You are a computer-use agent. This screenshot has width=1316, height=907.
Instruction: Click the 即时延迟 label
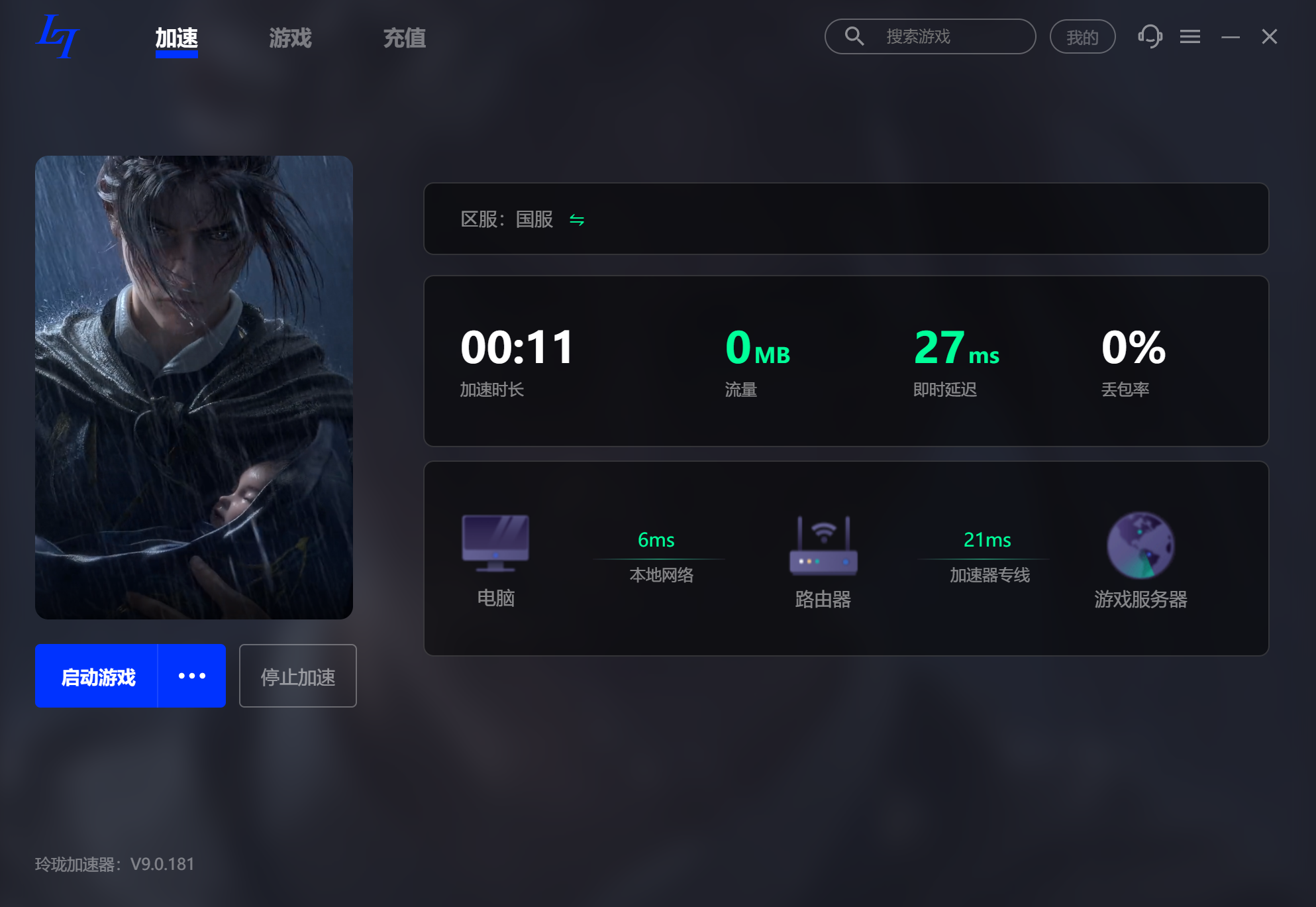945,390
